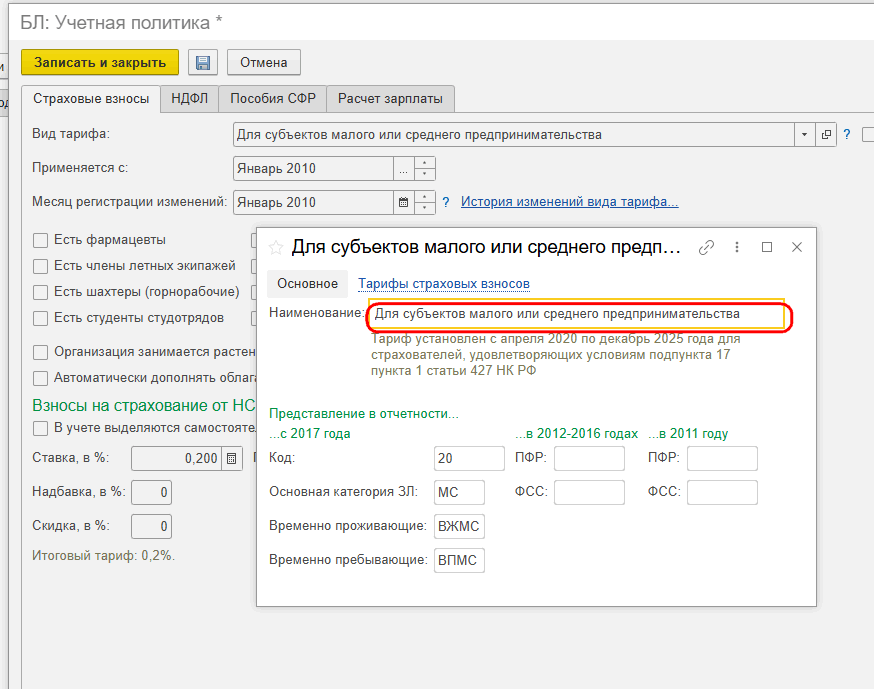Click 'Временно проживающие' field with ВЖМС
The height and width of the screenshot is (689, 874).
(x=459, y=526)
